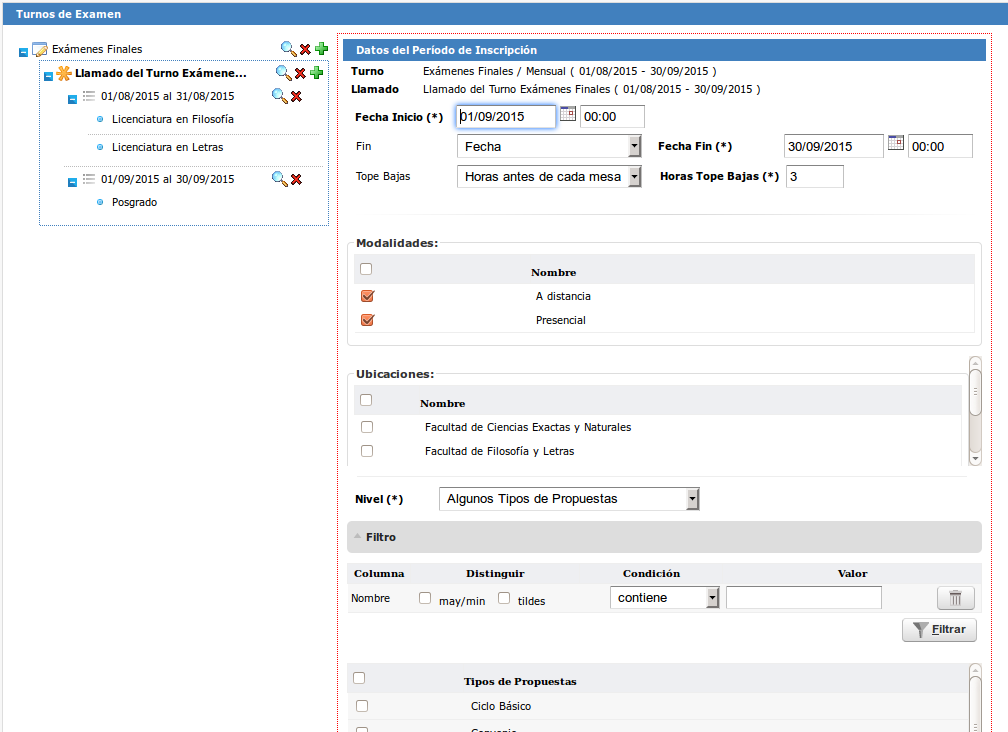The image size is (1008, 732).
Task: Check Facultad de Filosofía y Letras
Action: [367, 451]
